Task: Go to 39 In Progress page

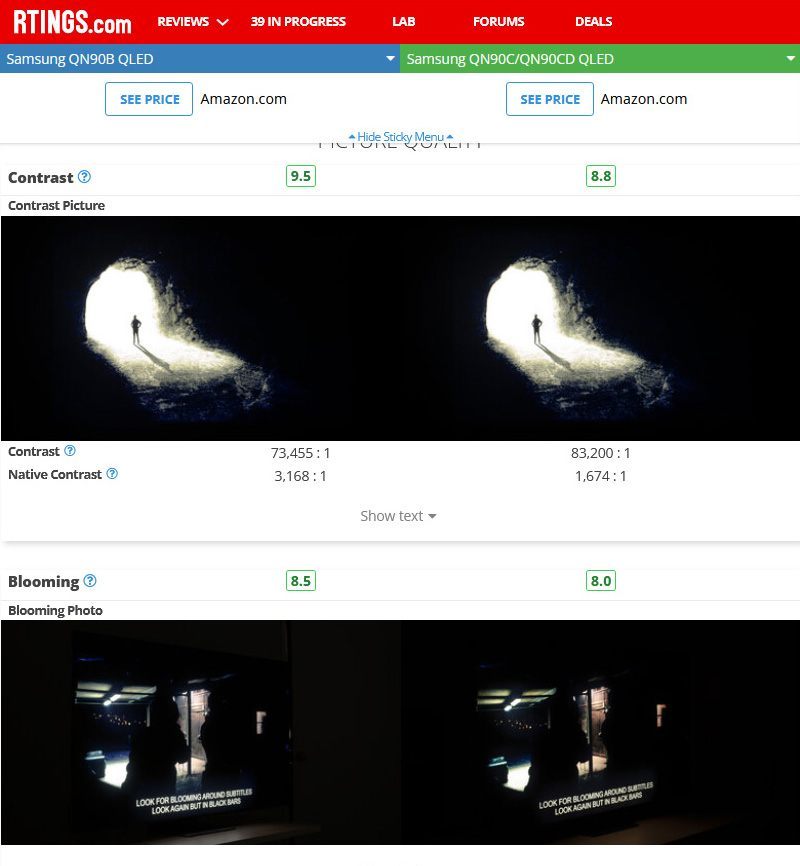Action: (298, 22)
